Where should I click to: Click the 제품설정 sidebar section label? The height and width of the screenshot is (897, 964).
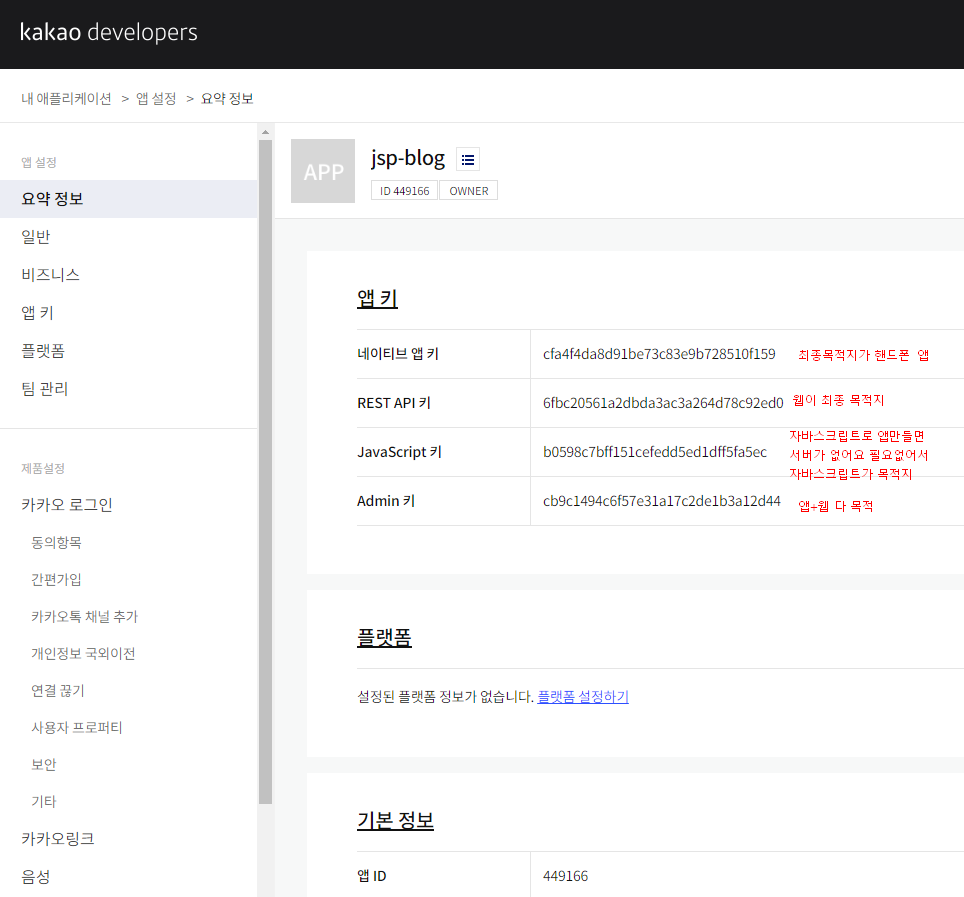pyautogui.click(x=43, y=468)
